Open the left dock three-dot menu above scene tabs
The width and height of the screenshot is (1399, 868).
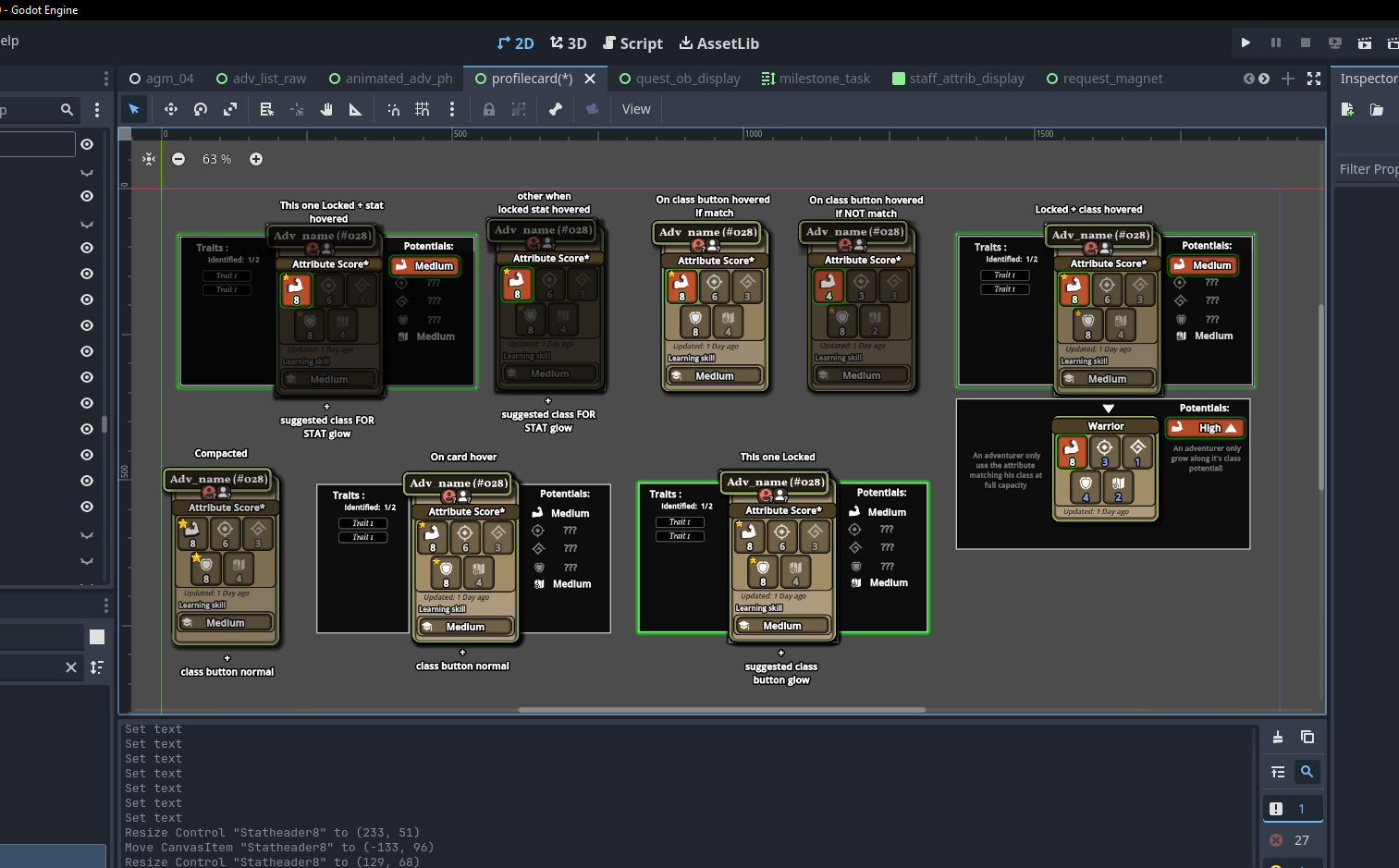(106, 79)
